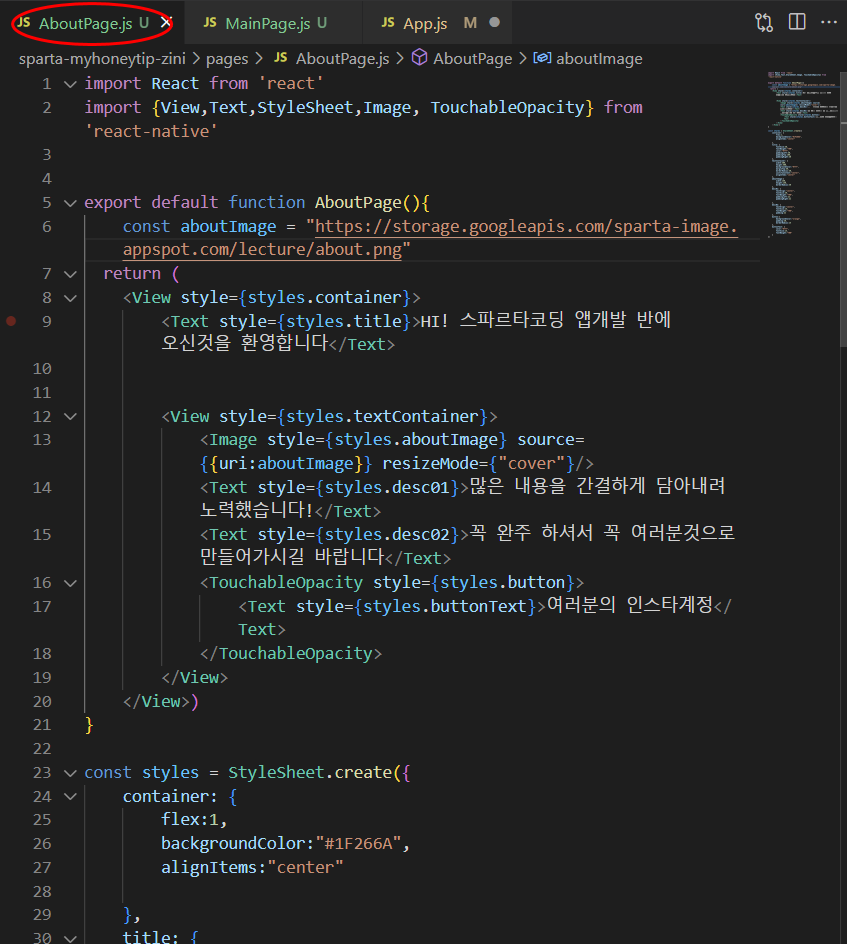Click styles.title on line 9
Image resolution: width=847 pixels, height=944 pixels.
tap(343, 321)
